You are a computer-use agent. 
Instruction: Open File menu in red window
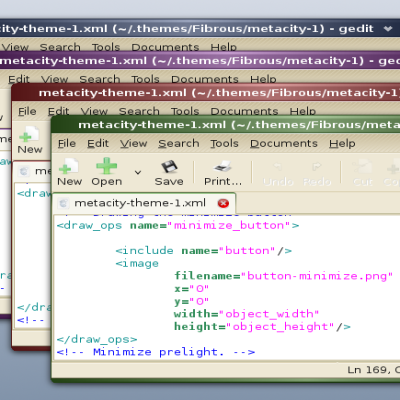[x=27, y=111]
